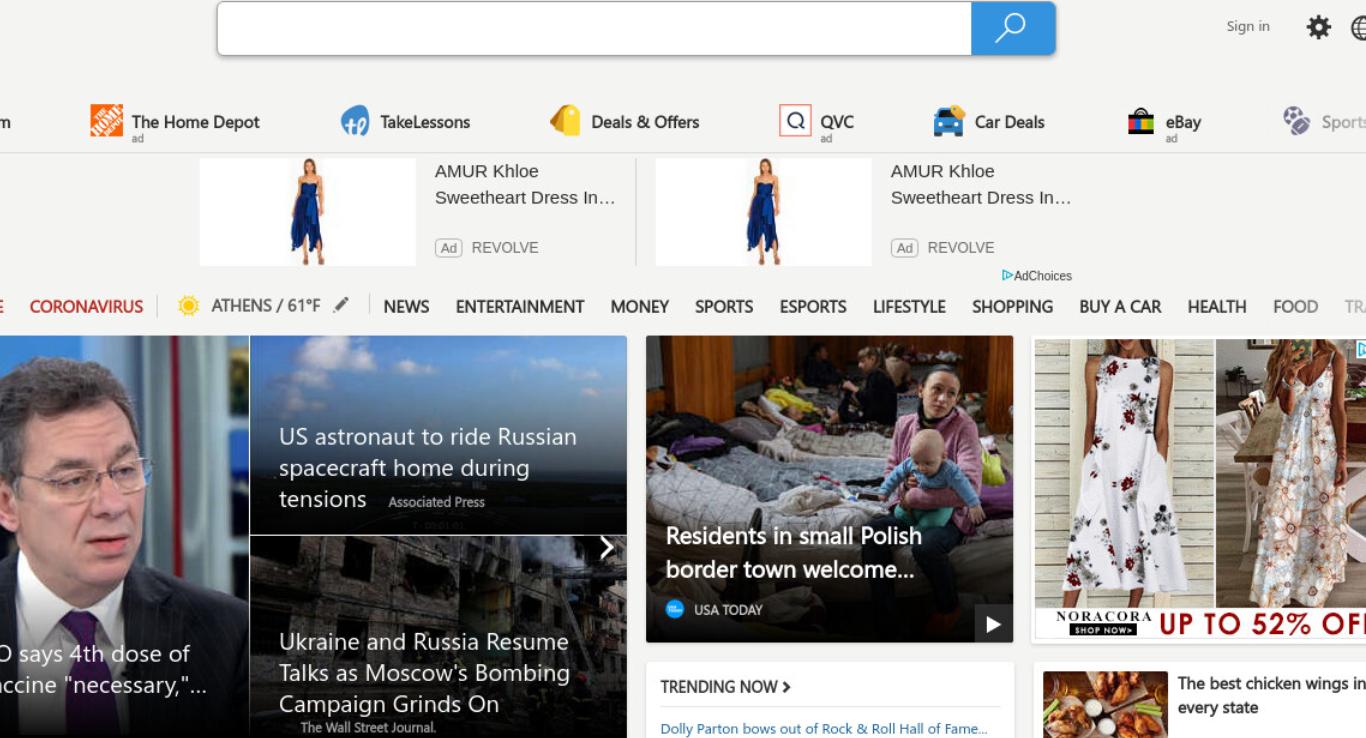This screenshot has height=738, width=1366.
Task: Click the QVC shortcut icon
Action: 795,121
